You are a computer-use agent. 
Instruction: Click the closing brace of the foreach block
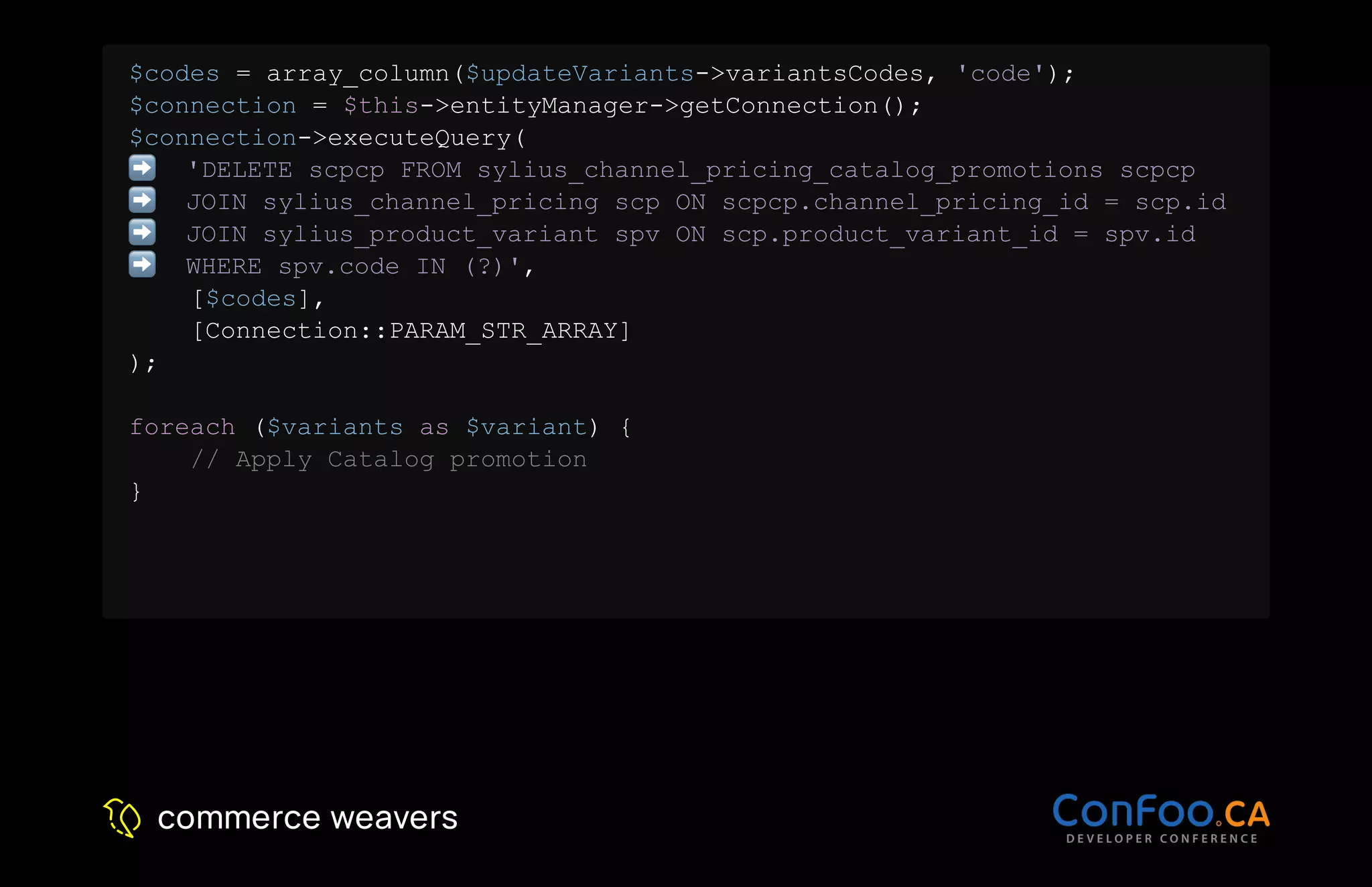tap(136, 492)
